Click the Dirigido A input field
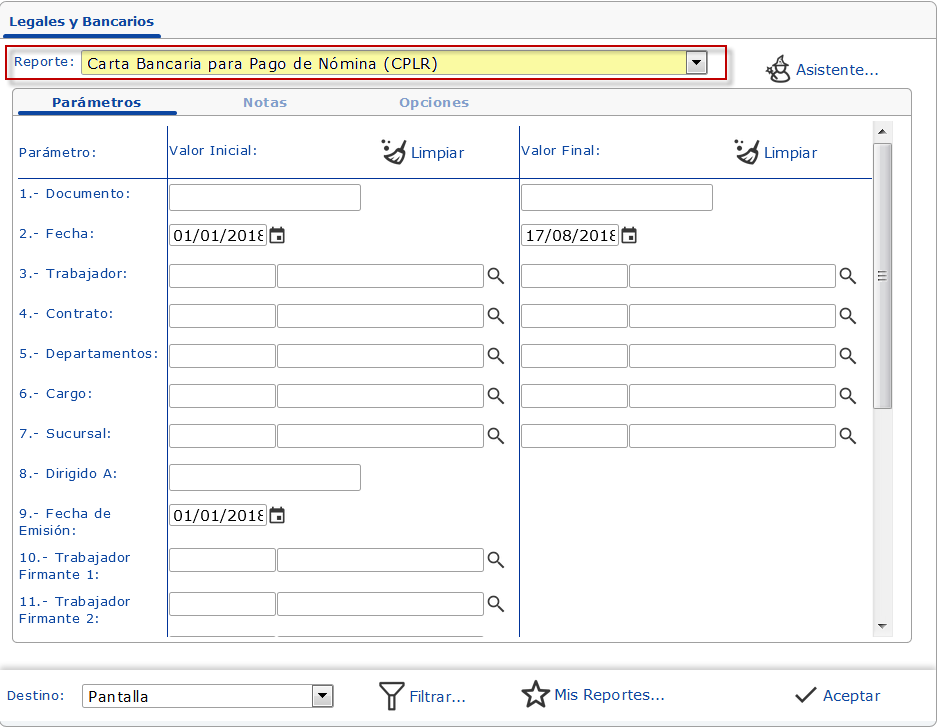The width and height of the screenshot is (939, 727). [x=264, y=477]
